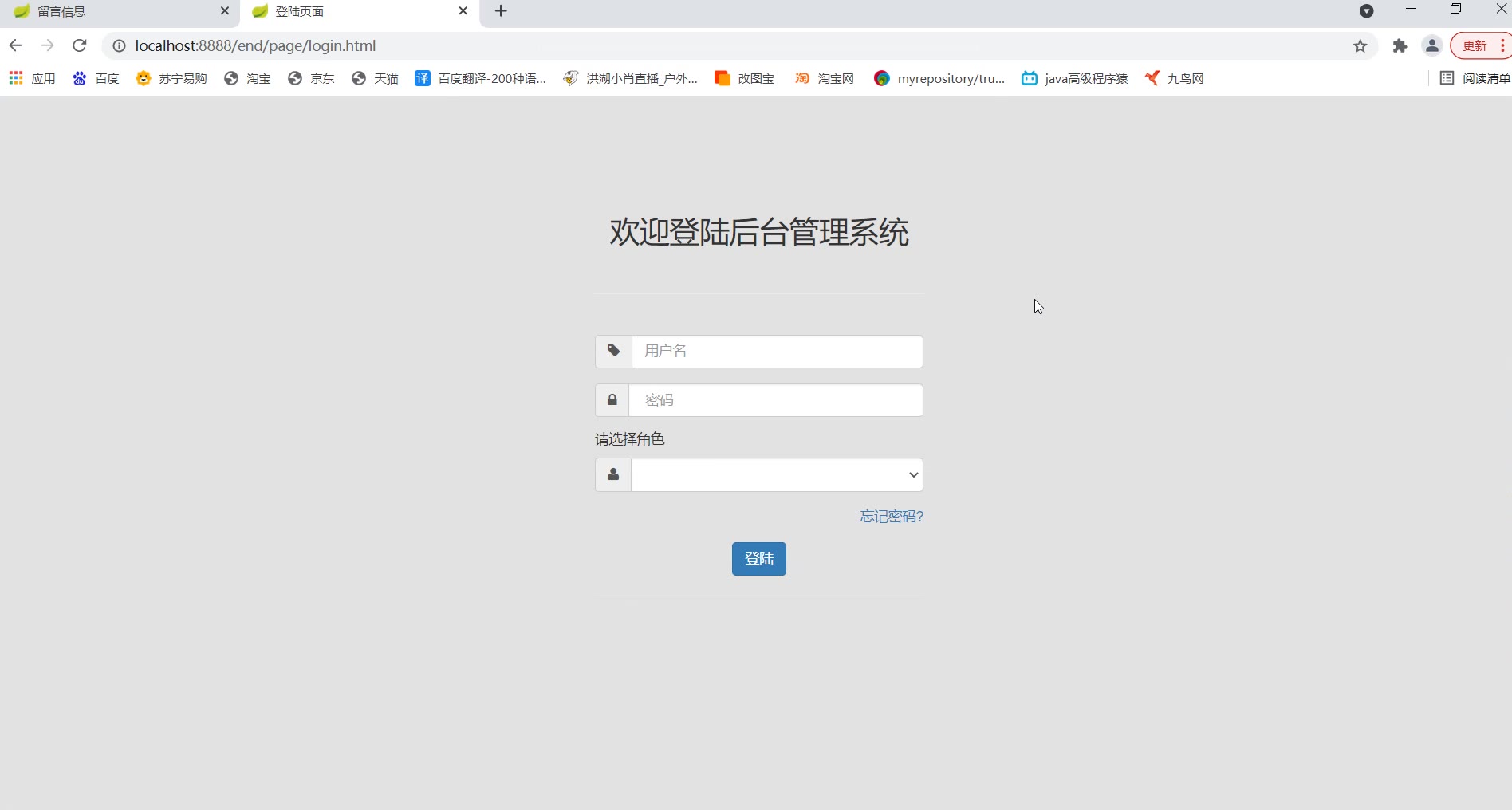Select the 登陆页面 browser tab
The image size is (1512, 810).
[359, 11]
